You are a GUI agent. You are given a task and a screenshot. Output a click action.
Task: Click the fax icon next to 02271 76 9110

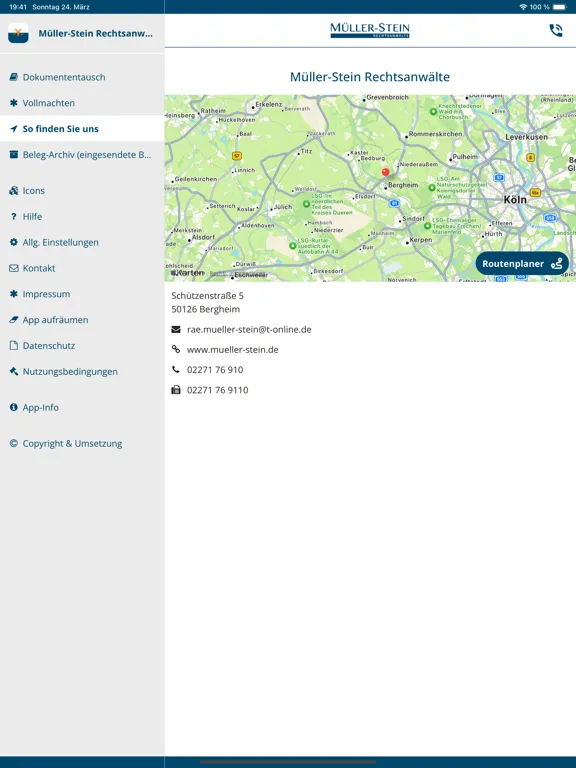pos(176,390)
